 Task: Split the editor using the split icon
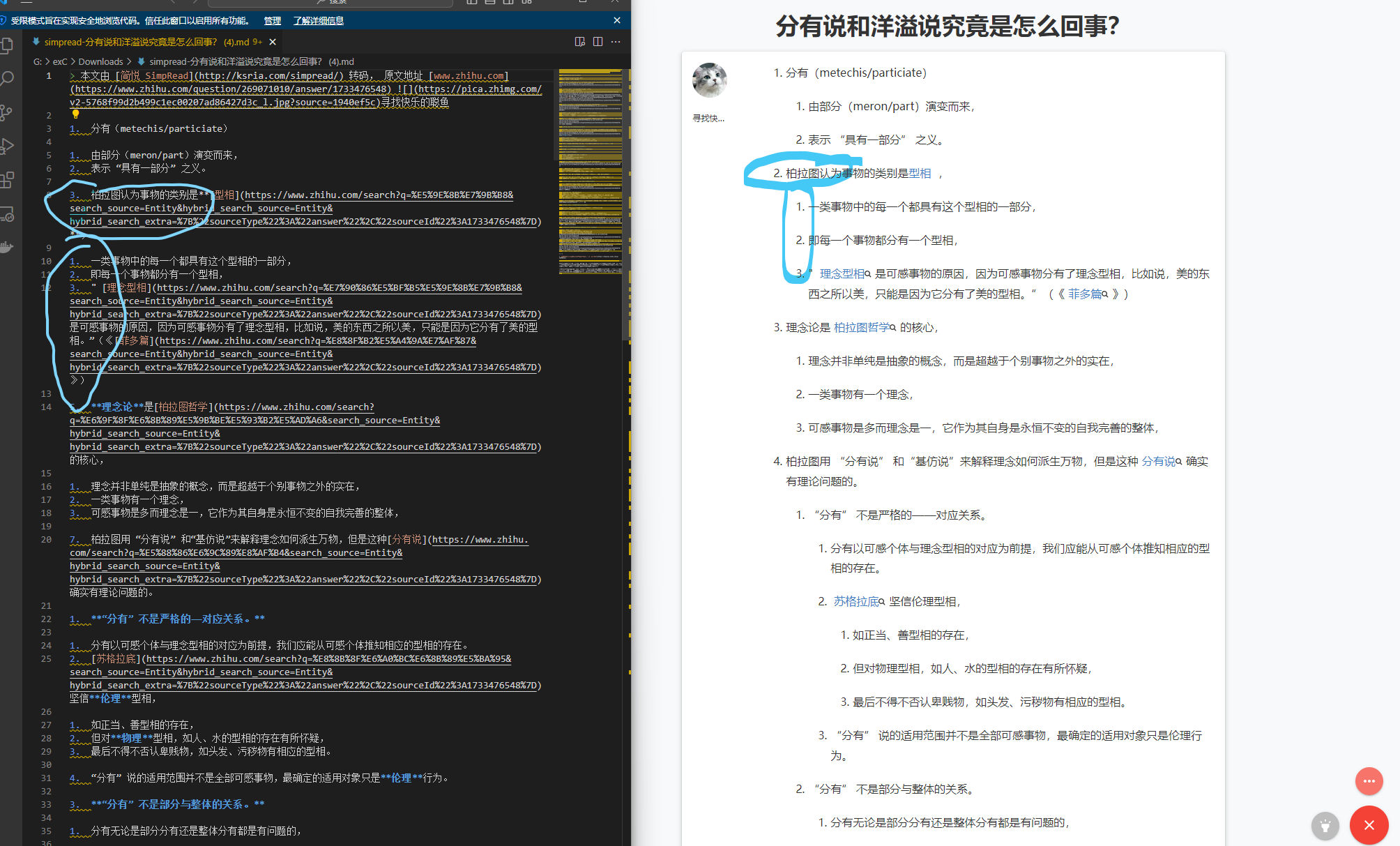tap(598, 42)
